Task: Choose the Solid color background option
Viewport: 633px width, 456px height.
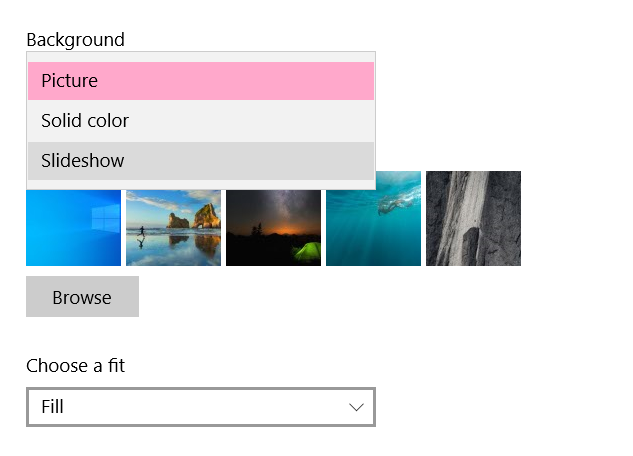Action: tap(200, 121)
